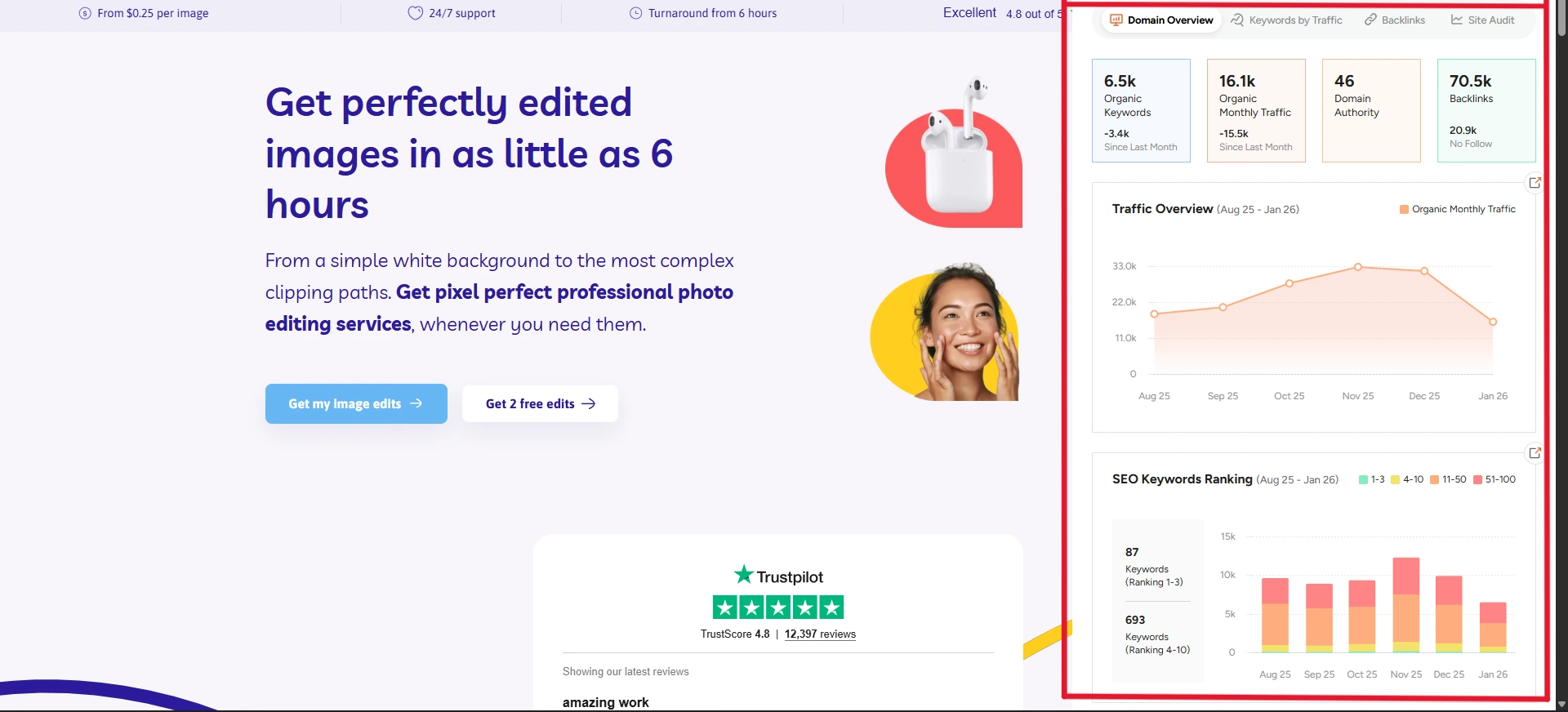Click the Nov 25 traffic chart data point
This screenshot has width=1568, height=712.
click(1358, 267)
